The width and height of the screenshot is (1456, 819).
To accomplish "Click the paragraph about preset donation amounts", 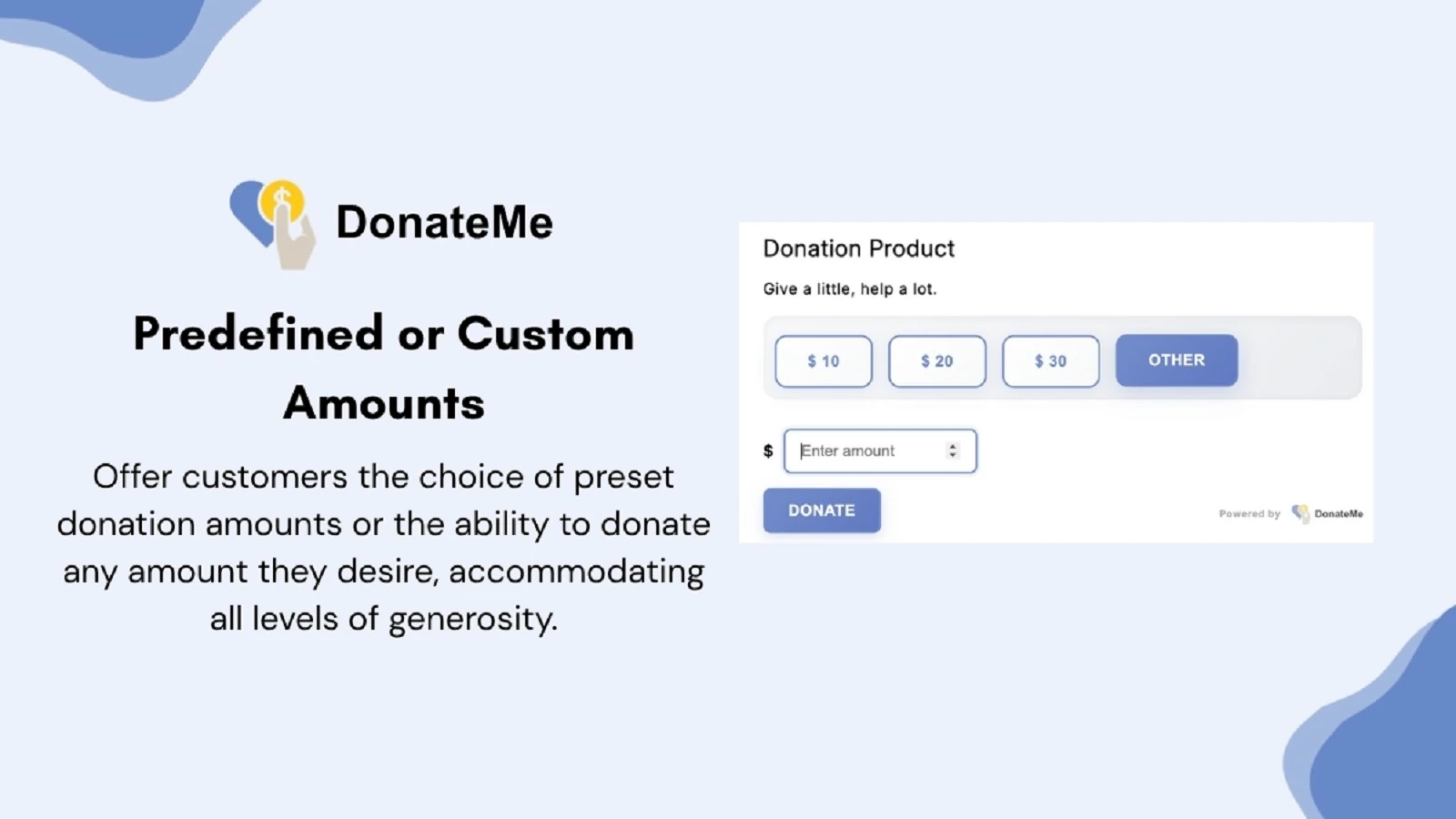I will coord(383,548).
